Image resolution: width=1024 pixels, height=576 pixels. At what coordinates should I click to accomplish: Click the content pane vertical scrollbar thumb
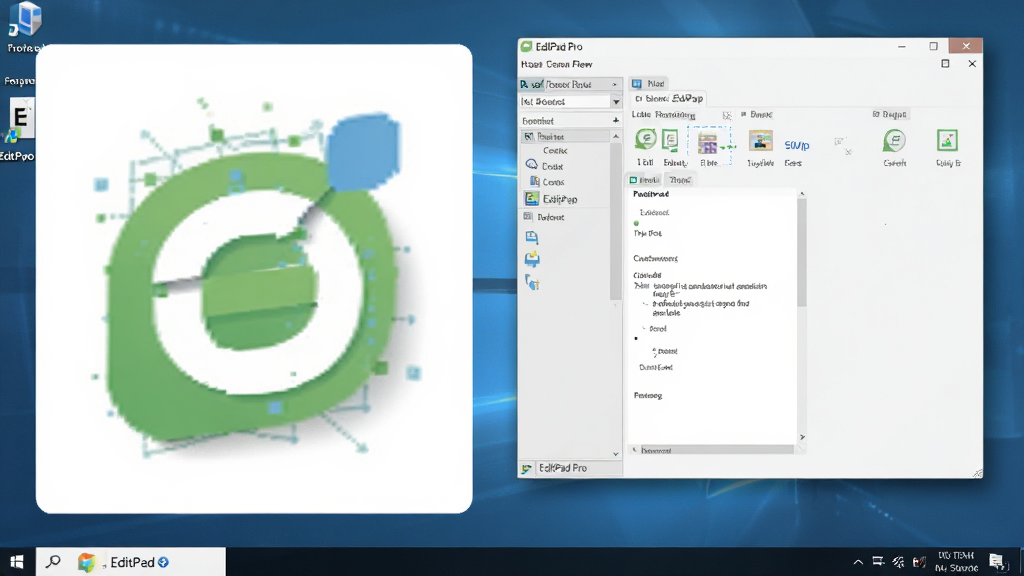pos(802,253)
